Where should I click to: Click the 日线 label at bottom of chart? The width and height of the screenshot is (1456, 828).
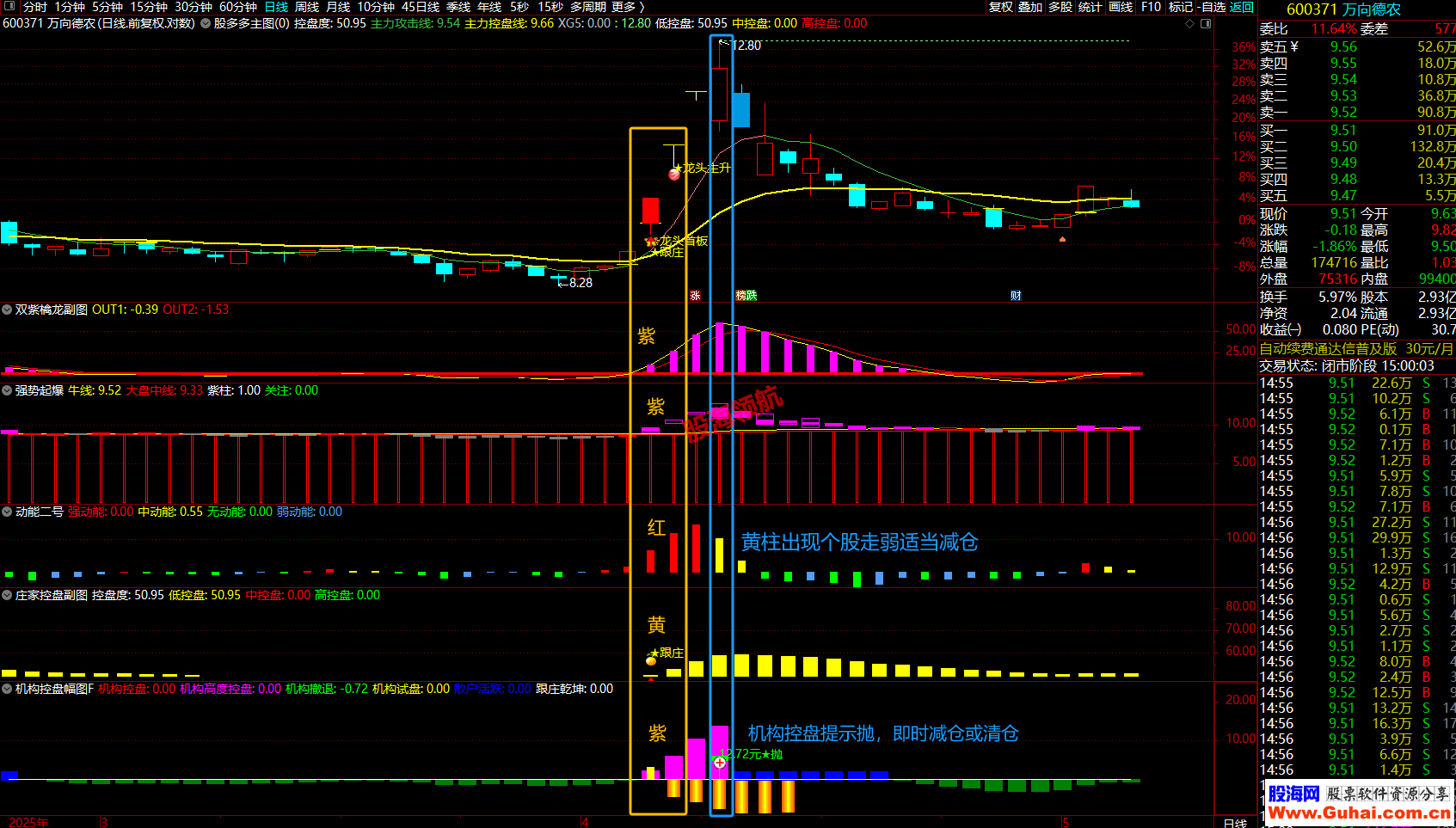click(1235, 823)
